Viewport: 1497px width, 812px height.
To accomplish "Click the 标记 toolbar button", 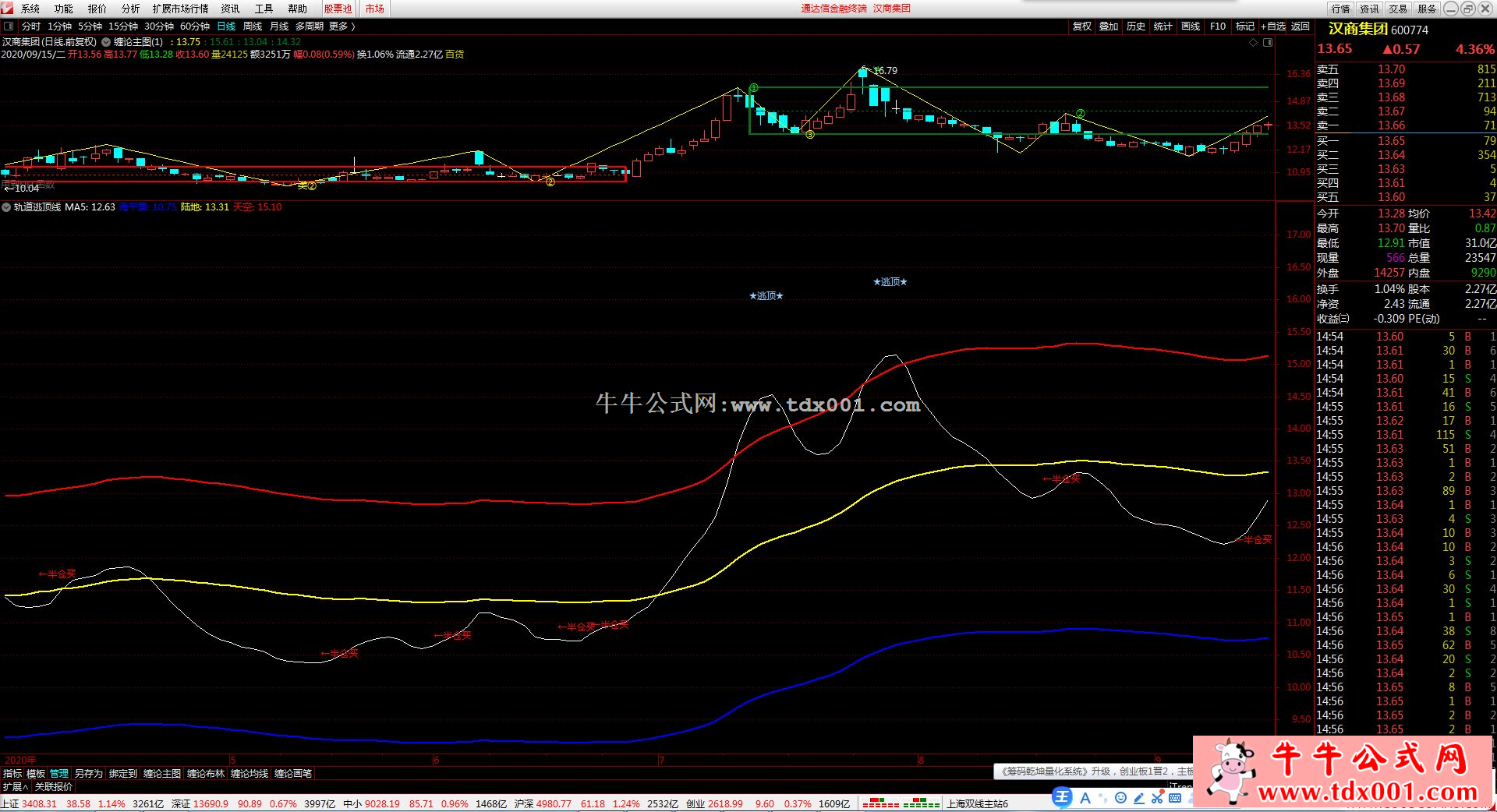I will 1245,26.
